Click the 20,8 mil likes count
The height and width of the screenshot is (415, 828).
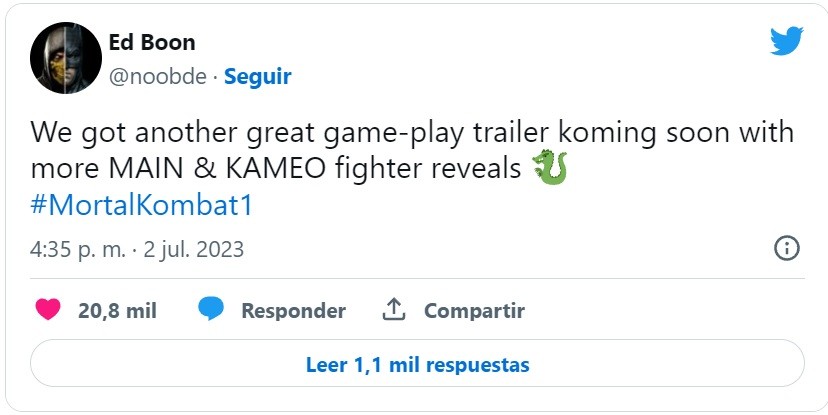click(x=117, y=310)
